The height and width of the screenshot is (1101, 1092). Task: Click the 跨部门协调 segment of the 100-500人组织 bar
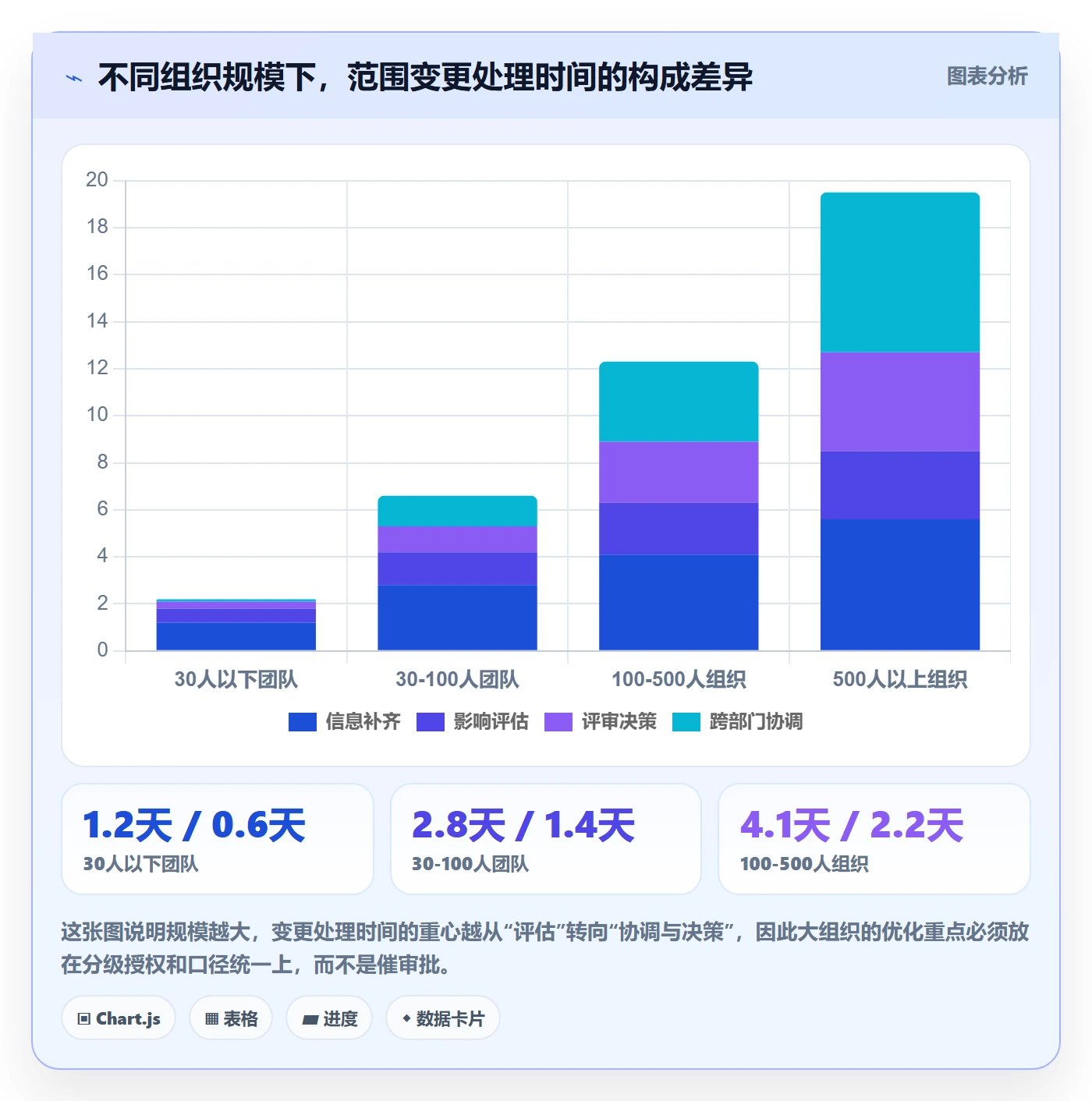click(x=679, y=402)
